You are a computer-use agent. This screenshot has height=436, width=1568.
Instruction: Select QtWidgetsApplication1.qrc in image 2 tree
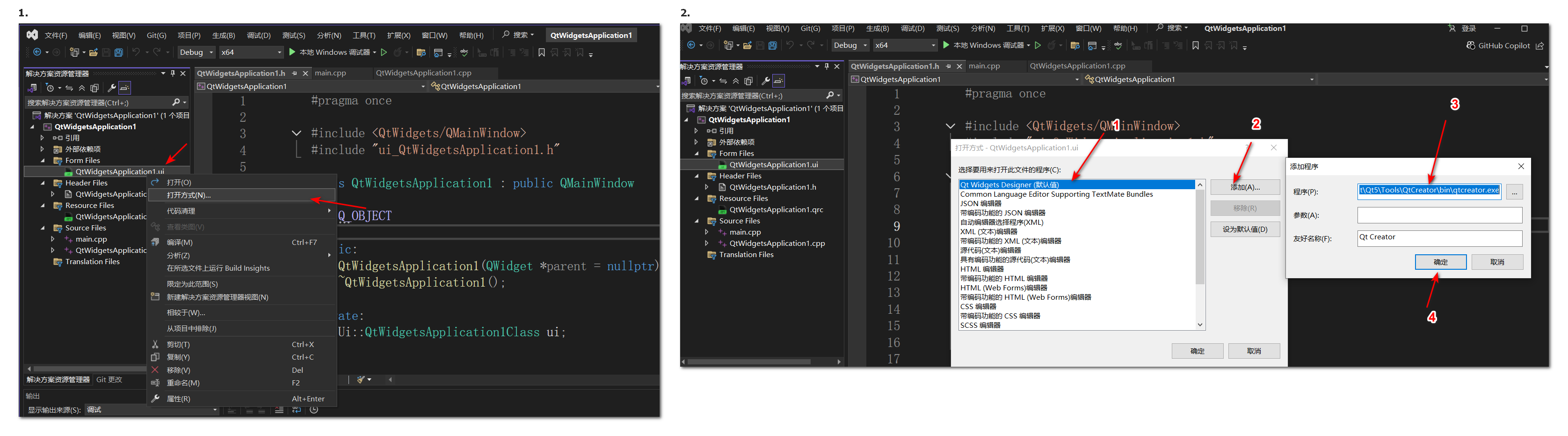(776, 210)
